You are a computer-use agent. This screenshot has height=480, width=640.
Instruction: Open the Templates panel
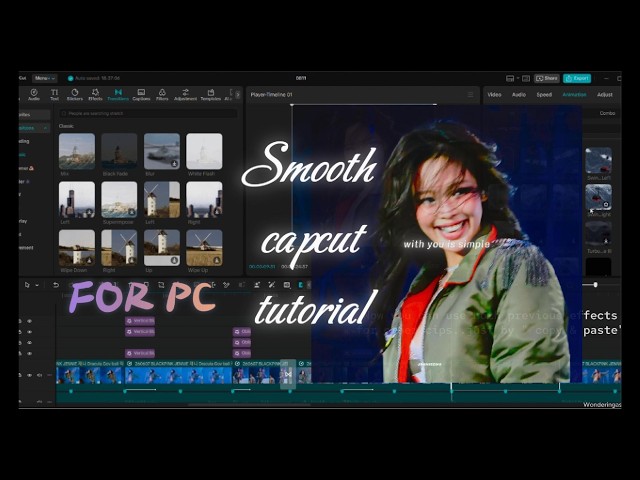coord(211,95)
